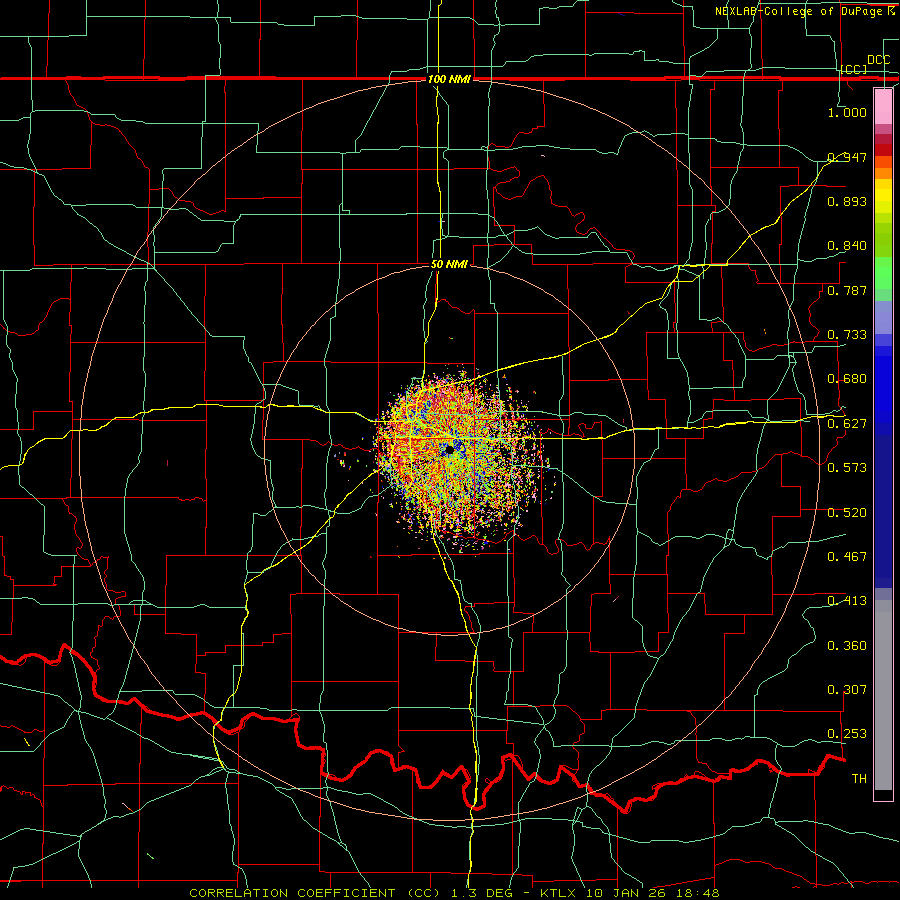Click the 10 JAN 26 date text
Screen dimensions: 900x900
pyautogui.click(x=624, y=893)
